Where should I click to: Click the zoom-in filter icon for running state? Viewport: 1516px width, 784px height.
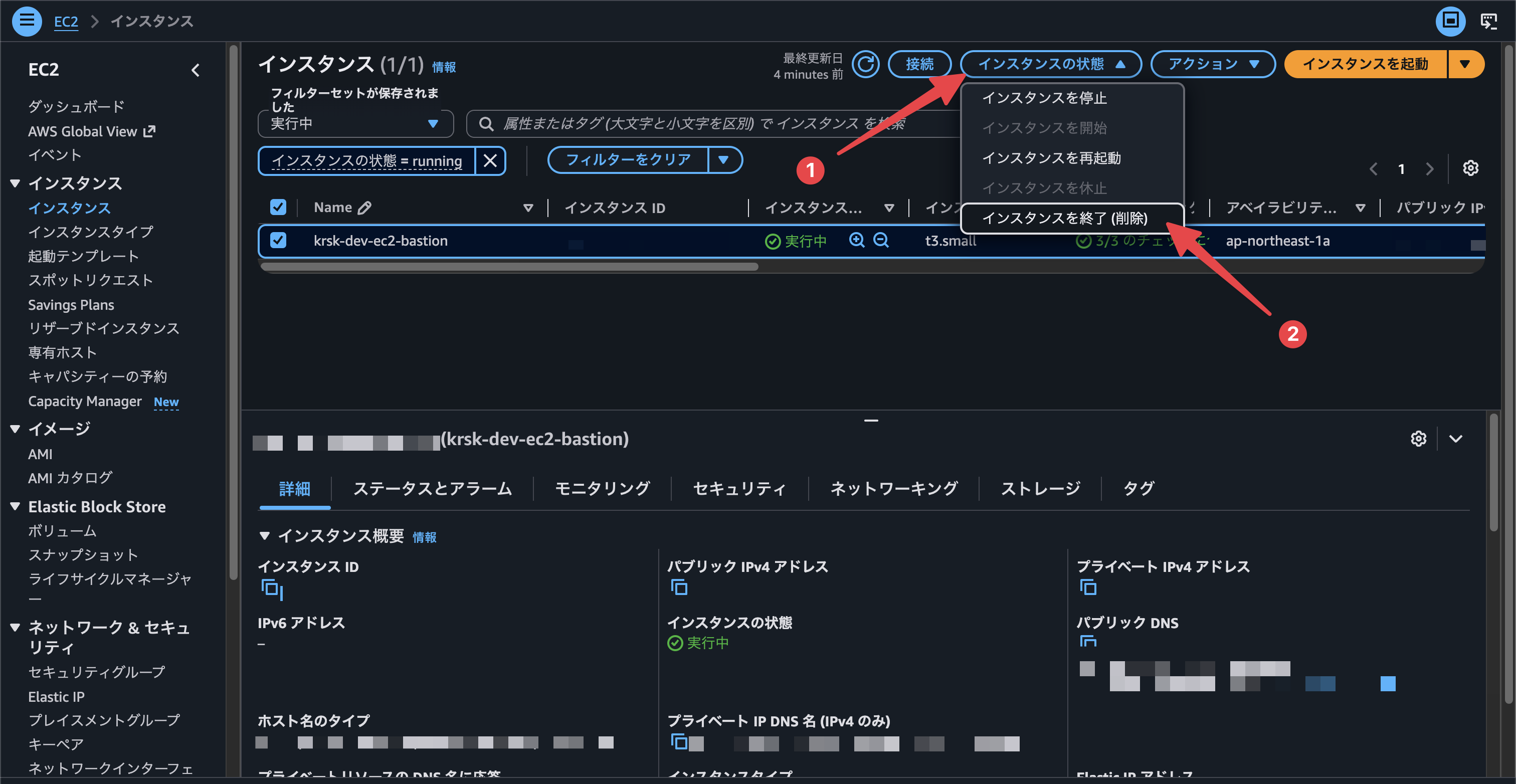(857, 240)
